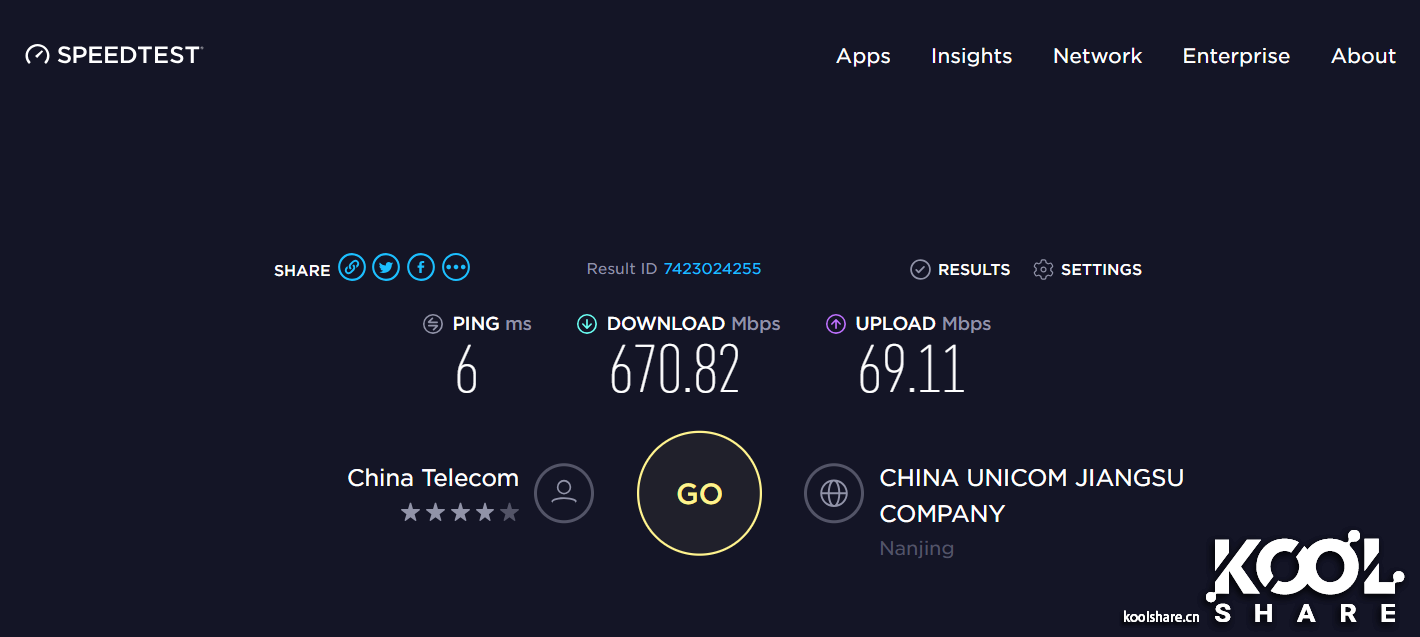Open Result ID 7423024255 link

coord(712,268)
